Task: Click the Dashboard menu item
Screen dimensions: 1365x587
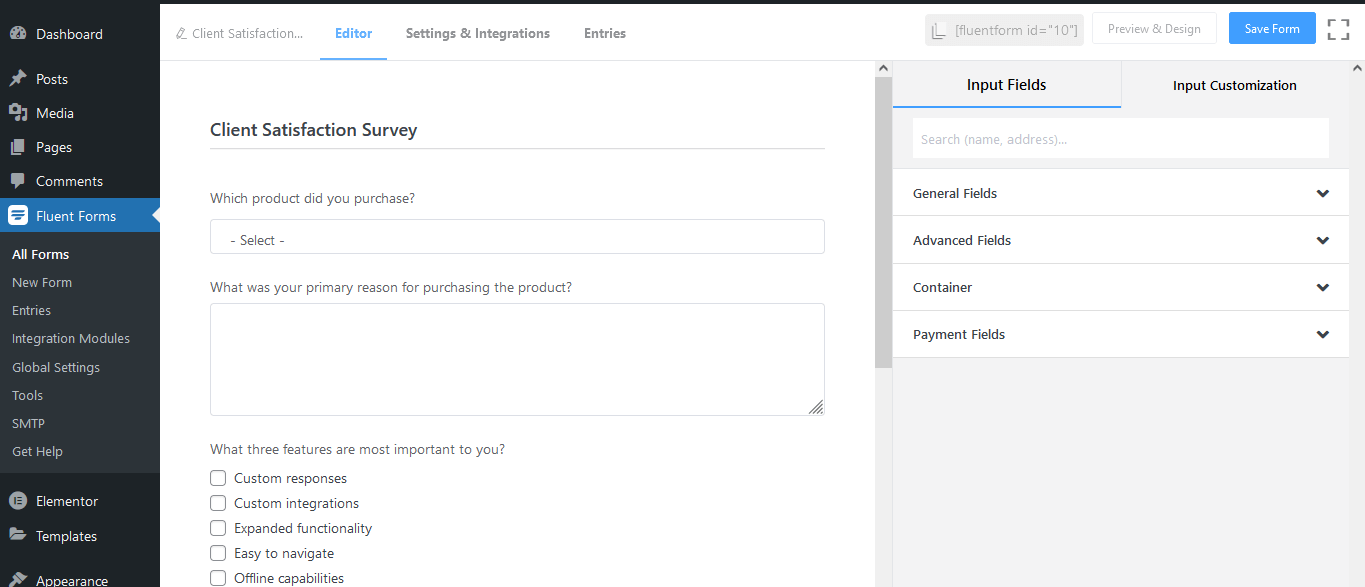Action: (80, 33)
